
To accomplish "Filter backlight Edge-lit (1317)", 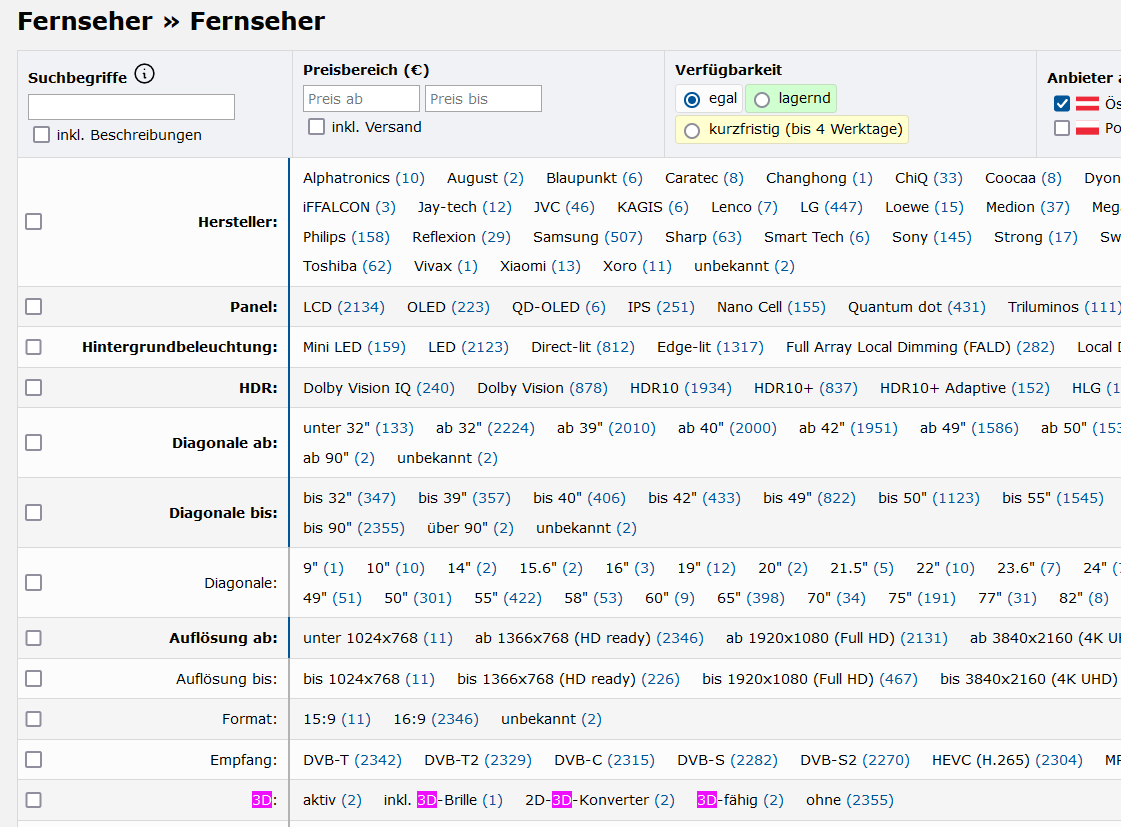I will pos(711,347).
